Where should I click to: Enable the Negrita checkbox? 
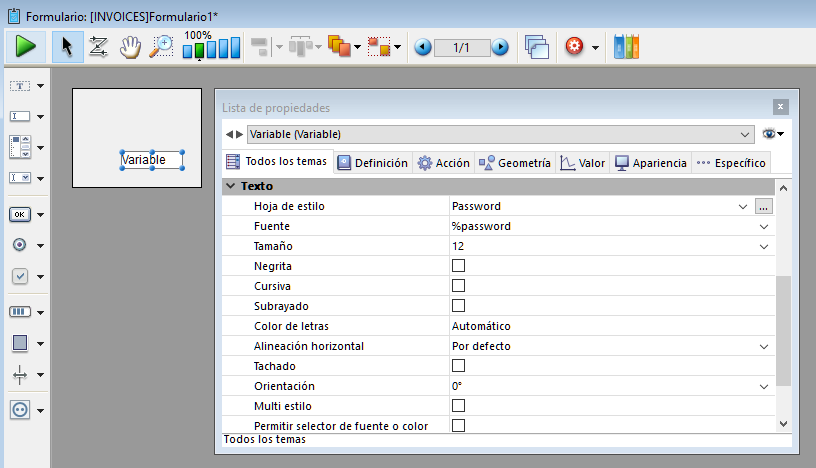click(x=459, y=266)
